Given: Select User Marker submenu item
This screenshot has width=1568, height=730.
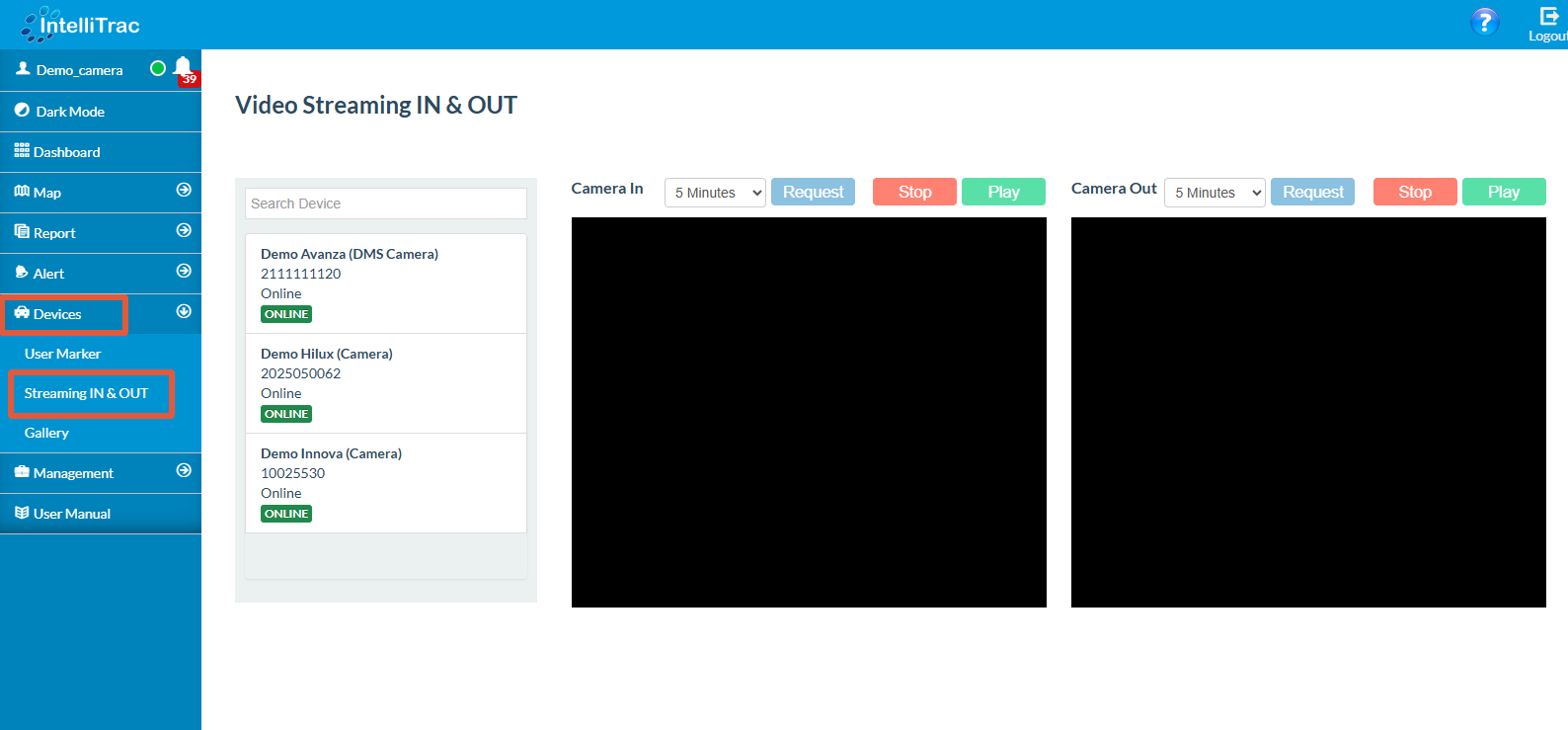Looking at the screenshot, I should pos(62,354).
